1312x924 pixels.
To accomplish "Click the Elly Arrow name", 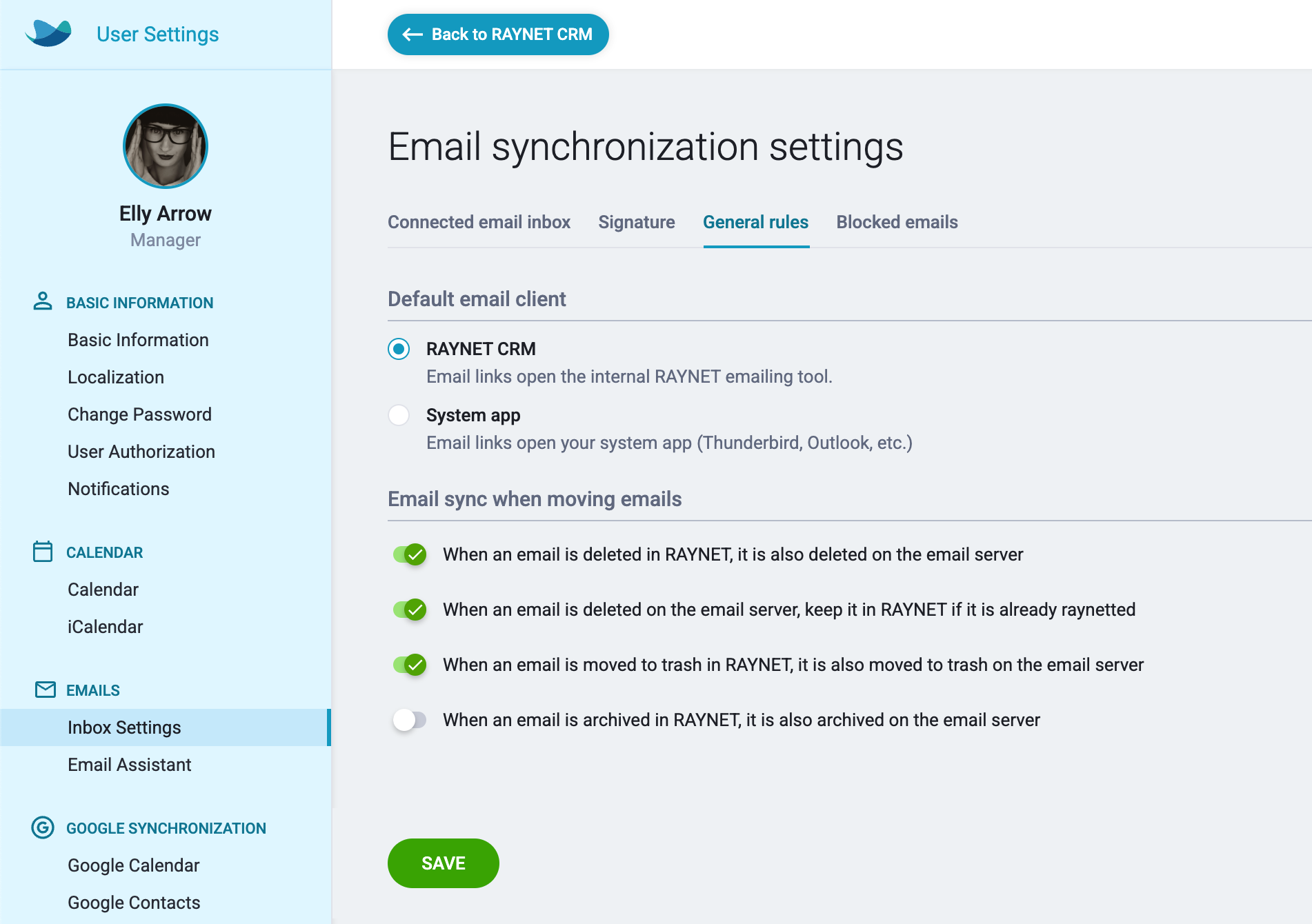I will click(166, 214).
